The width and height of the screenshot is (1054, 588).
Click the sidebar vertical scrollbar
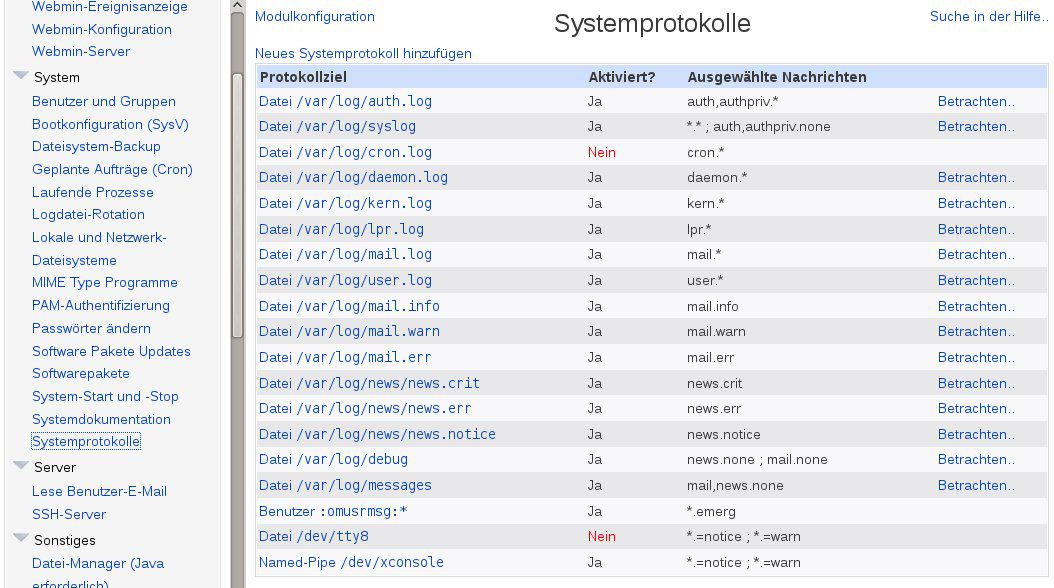pyautogui.click(x=237, y=200)
